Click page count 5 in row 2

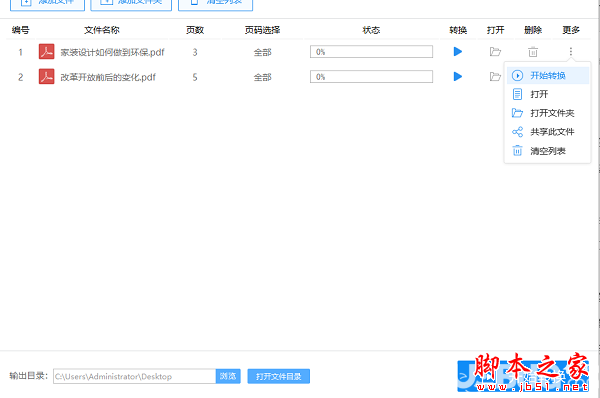point(195,77)
